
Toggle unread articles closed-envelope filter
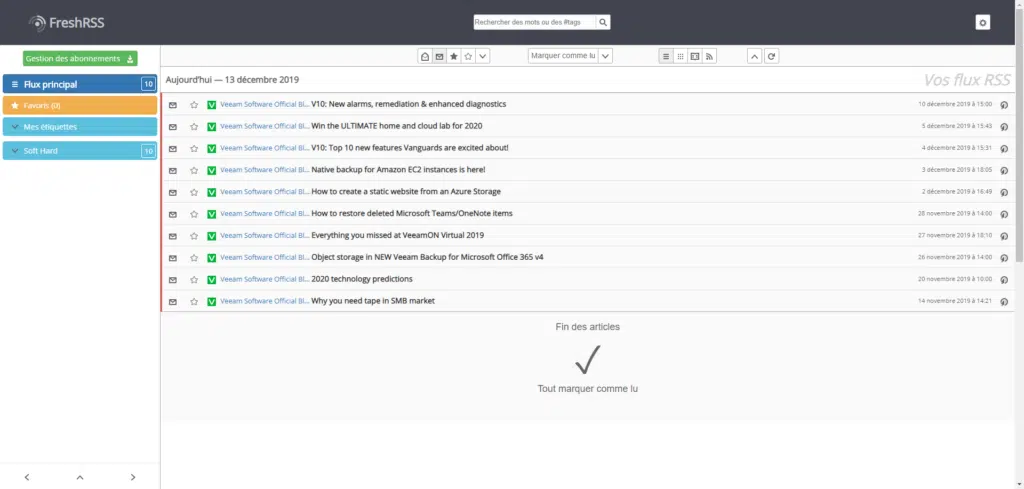tap(440, 57)
